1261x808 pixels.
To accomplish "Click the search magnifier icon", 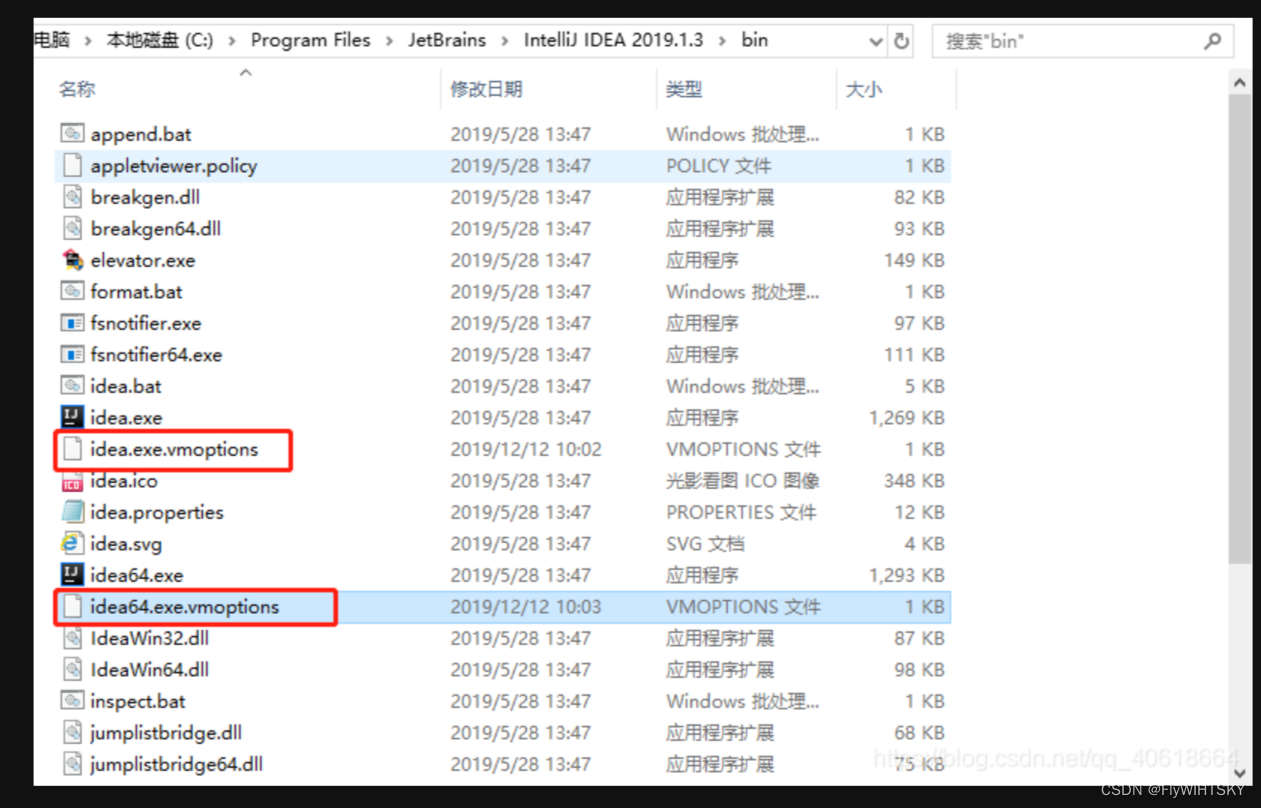I will coord(1213,41).
